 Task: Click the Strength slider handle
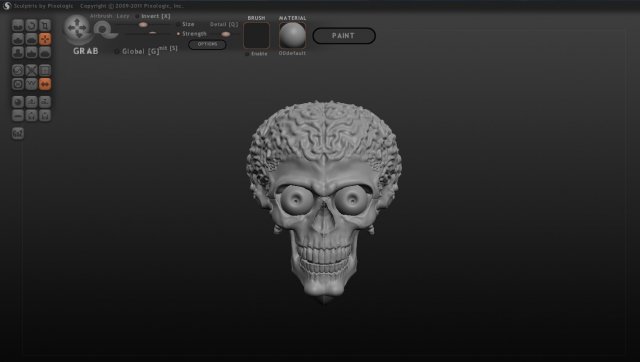(152, 33)
